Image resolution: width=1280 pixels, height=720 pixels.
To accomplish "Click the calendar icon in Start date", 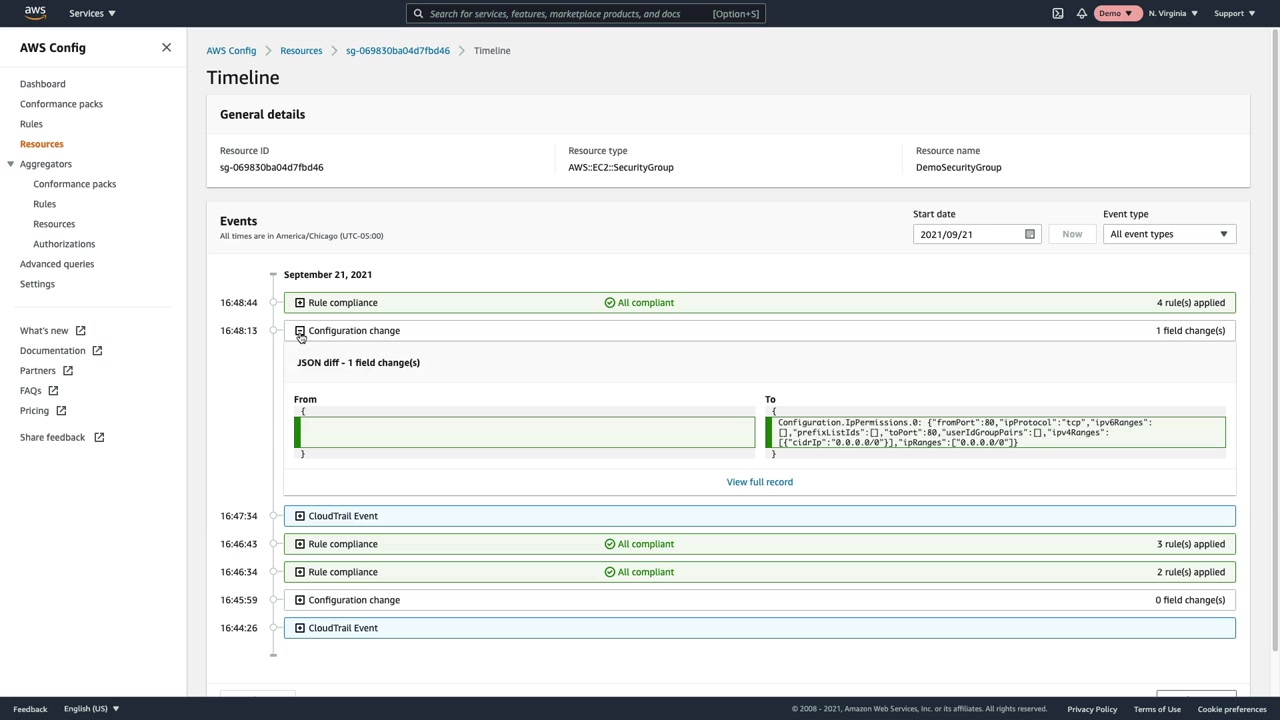I will pos(1029,234).
